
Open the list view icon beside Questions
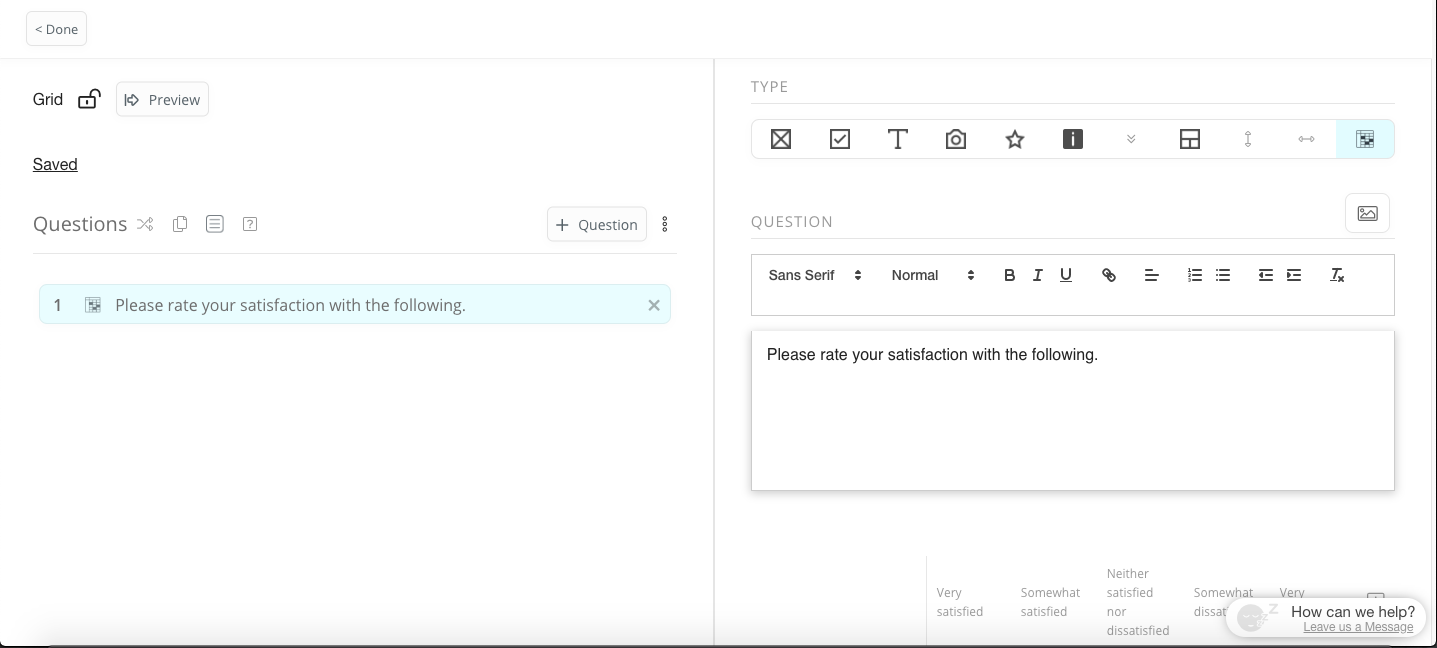(215, 224)
